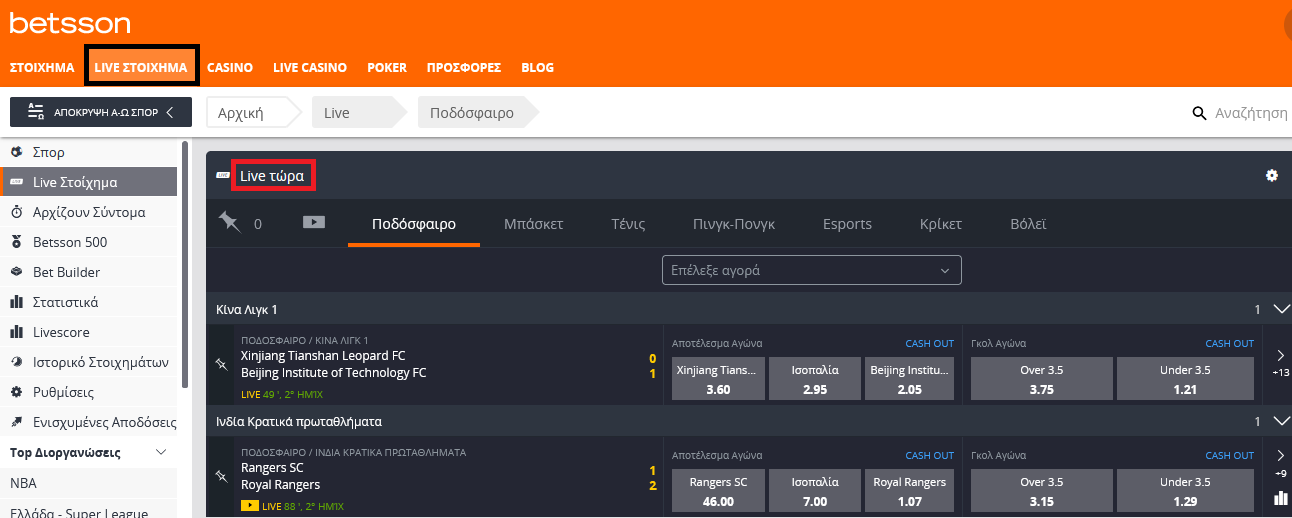Open CASINO in top menu
The width and height of the screenshot is (1292, 518).
click(230, 68)
